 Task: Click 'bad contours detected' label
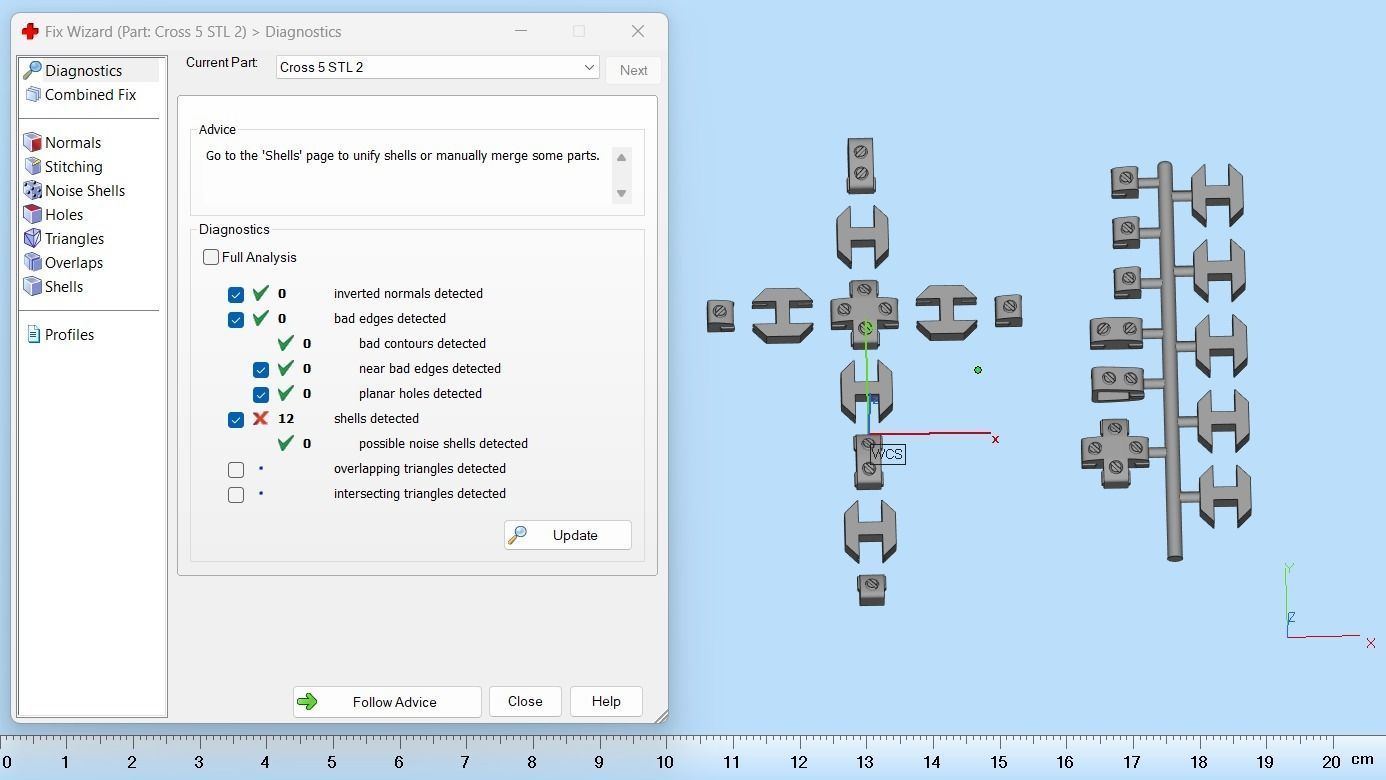pyautogui.click(x=422, y=344)
